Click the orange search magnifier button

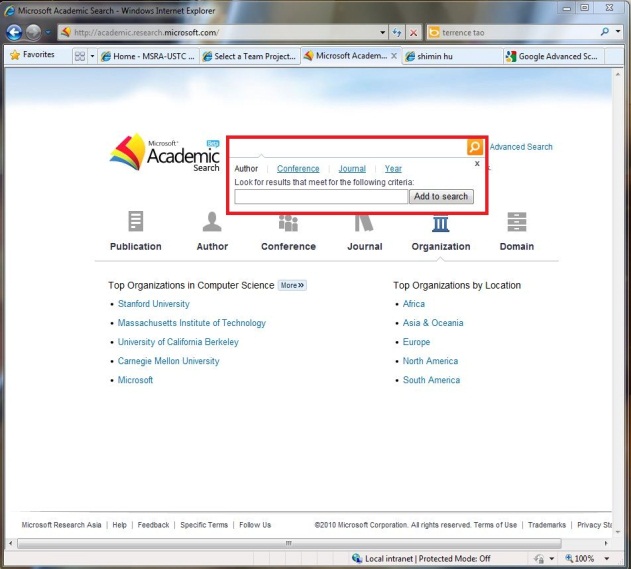[475, 147]
